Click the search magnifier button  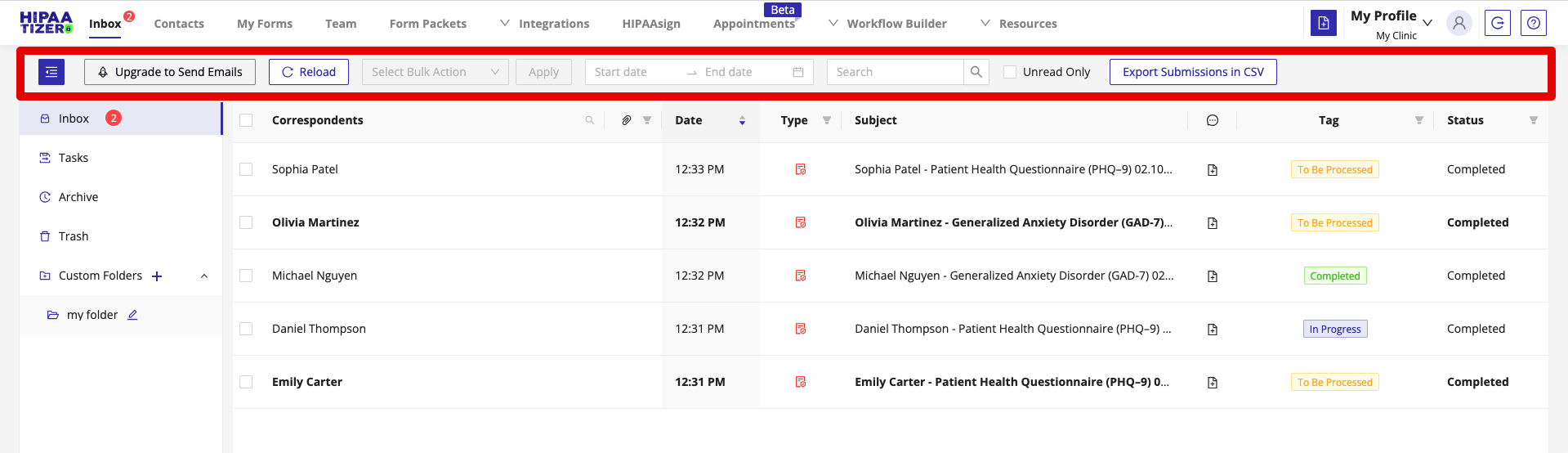[976, 72]
